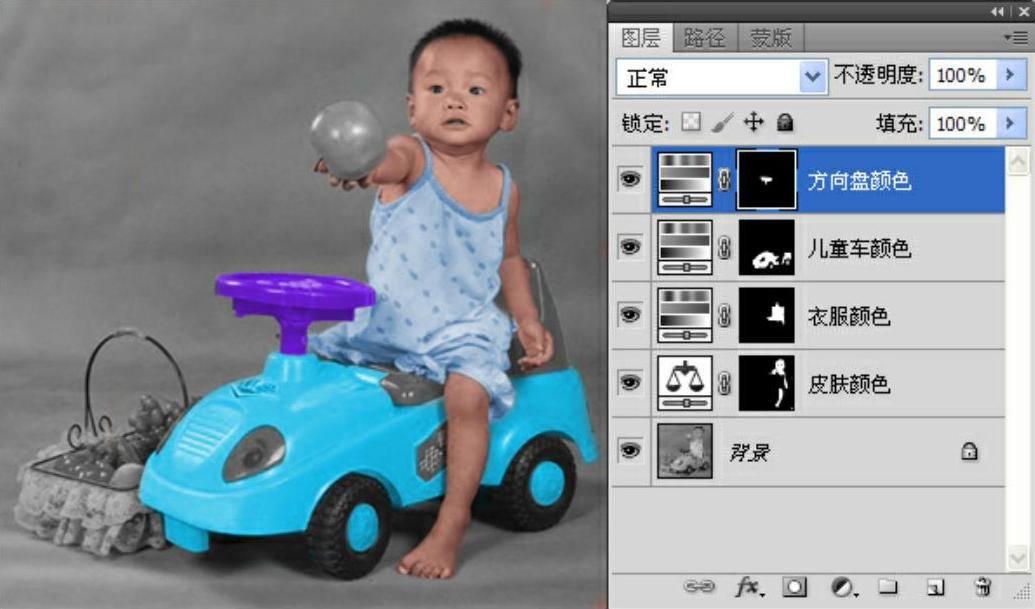Image resolution: width=1035 pixels, height=609 pixels.
Task: Toggle lock image pixels brush icon
Action: pos(722,122)
